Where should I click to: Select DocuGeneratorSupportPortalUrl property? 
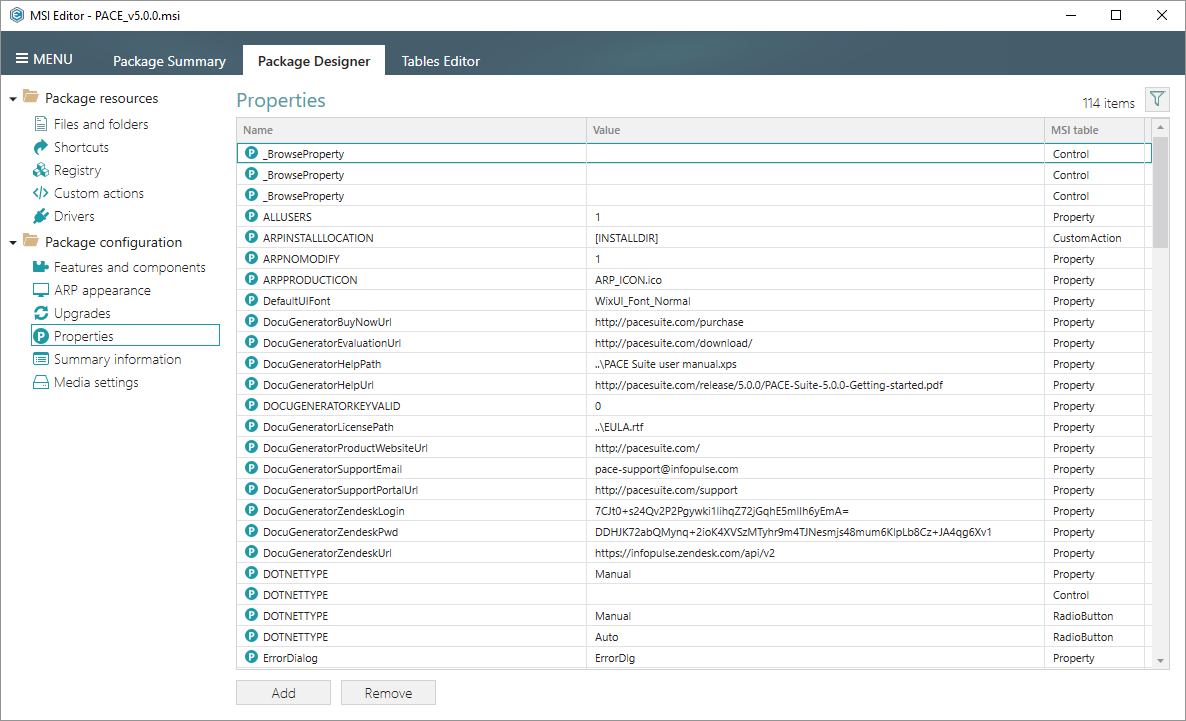coord(340,490)
